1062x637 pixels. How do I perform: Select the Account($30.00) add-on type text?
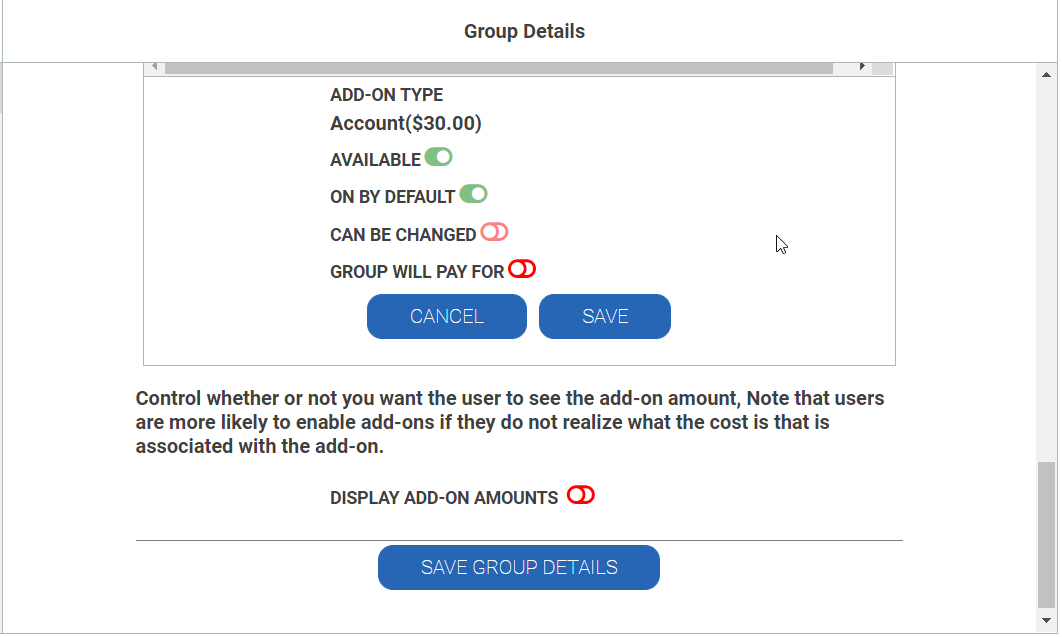coord(406,123)
